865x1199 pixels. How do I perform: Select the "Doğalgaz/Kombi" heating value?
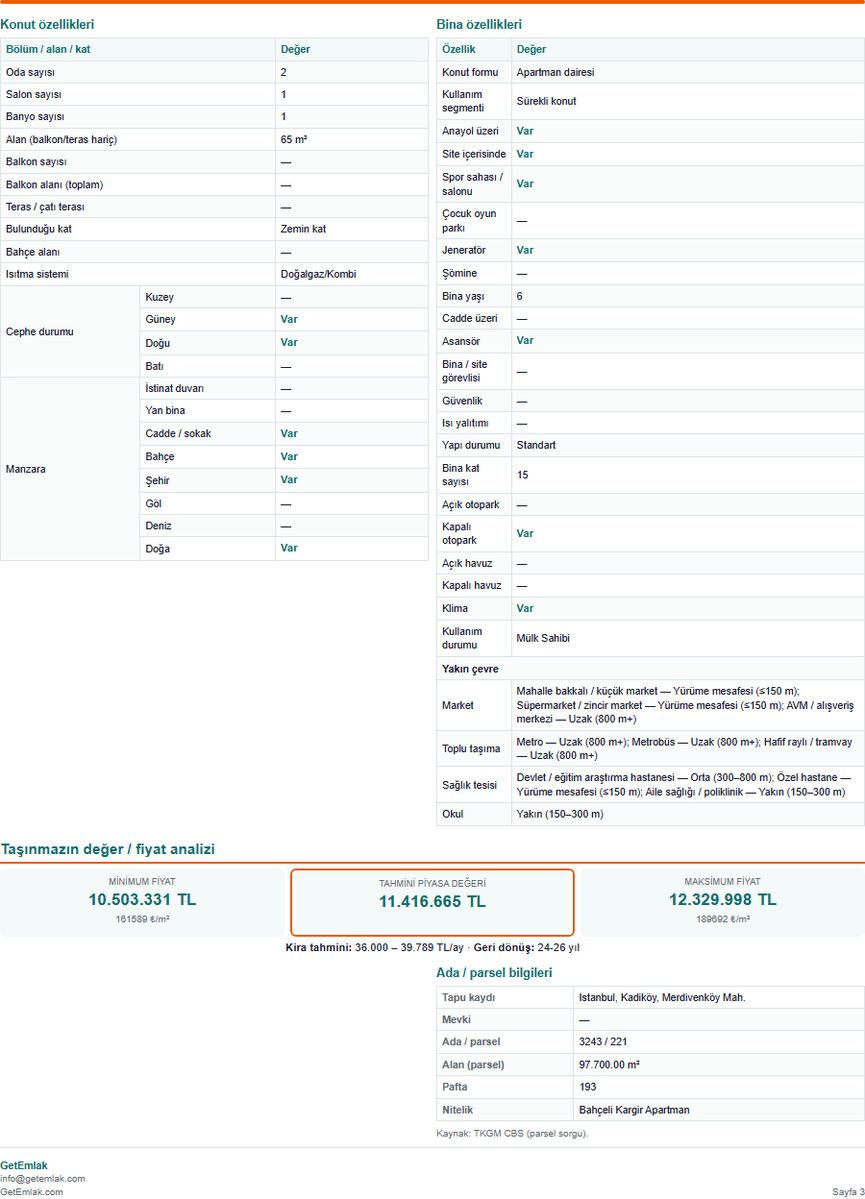tap(318, 274)
